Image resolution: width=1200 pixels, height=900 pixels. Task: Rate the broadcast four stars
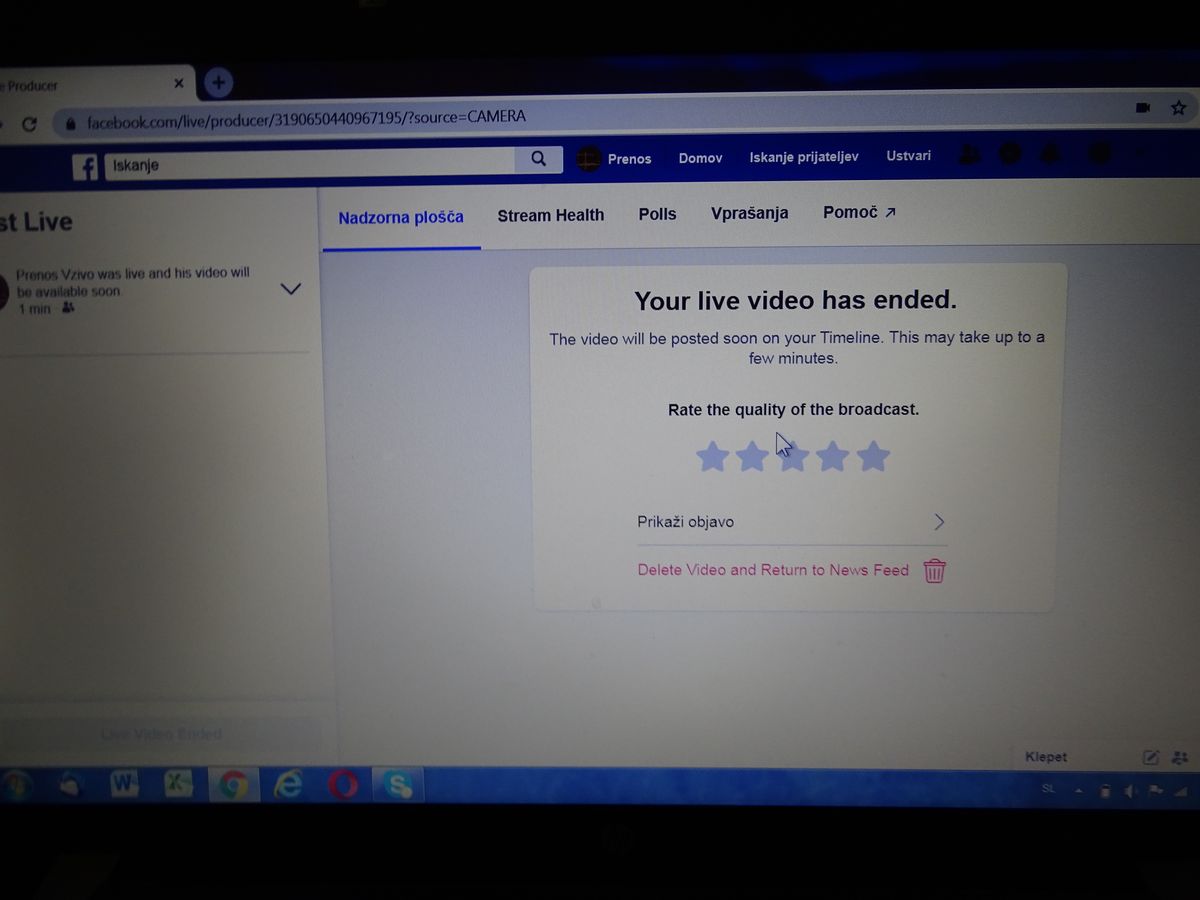pyautogui.click(x=832, y=457)
